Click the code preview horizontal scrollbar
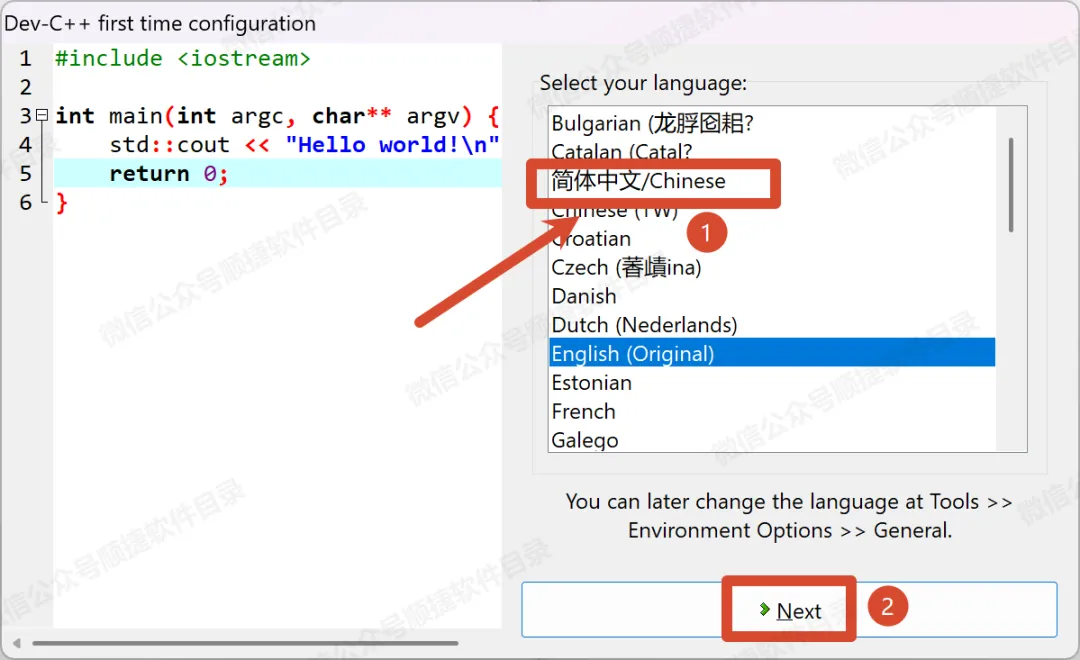 tap(245, 643)
